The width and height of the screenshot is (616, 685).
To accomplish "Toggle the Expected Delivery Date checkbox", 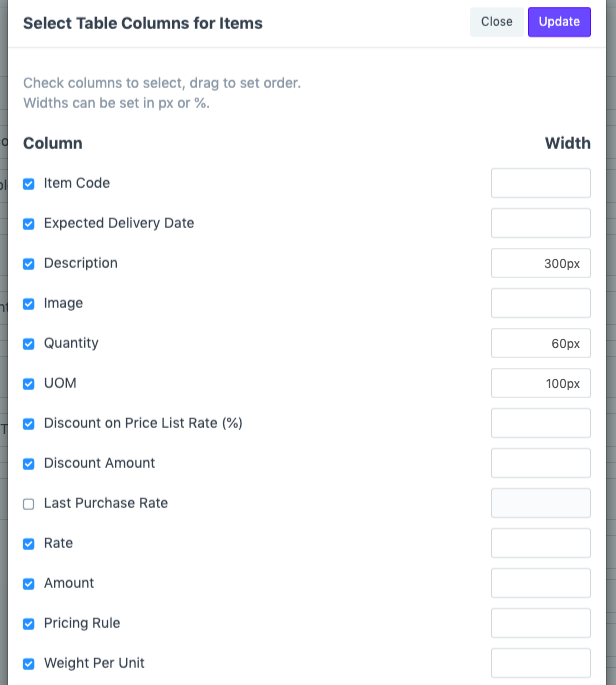I will [29, 224].
